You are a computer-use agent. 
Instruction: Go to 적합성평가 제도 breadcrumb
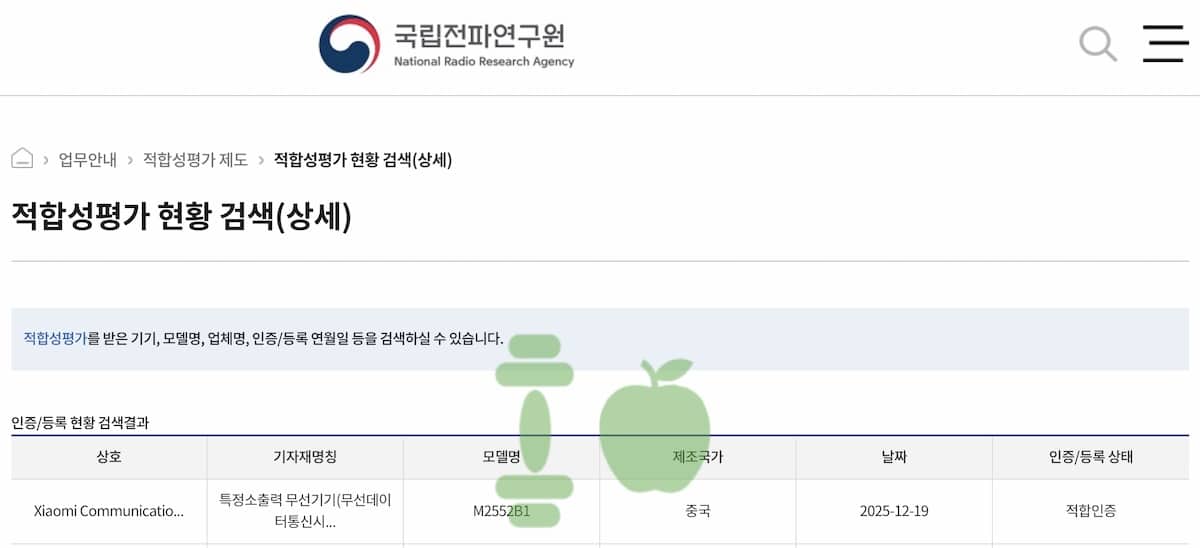pos(195,160)
